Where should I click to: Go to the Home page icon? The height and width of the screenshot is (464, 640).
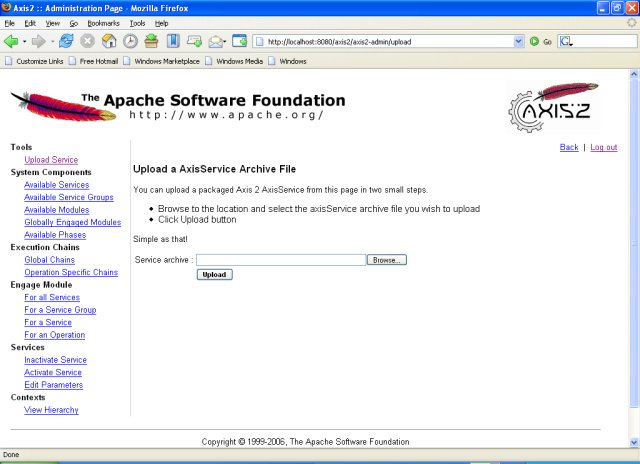pyautogui.click(x=109, y=41)
